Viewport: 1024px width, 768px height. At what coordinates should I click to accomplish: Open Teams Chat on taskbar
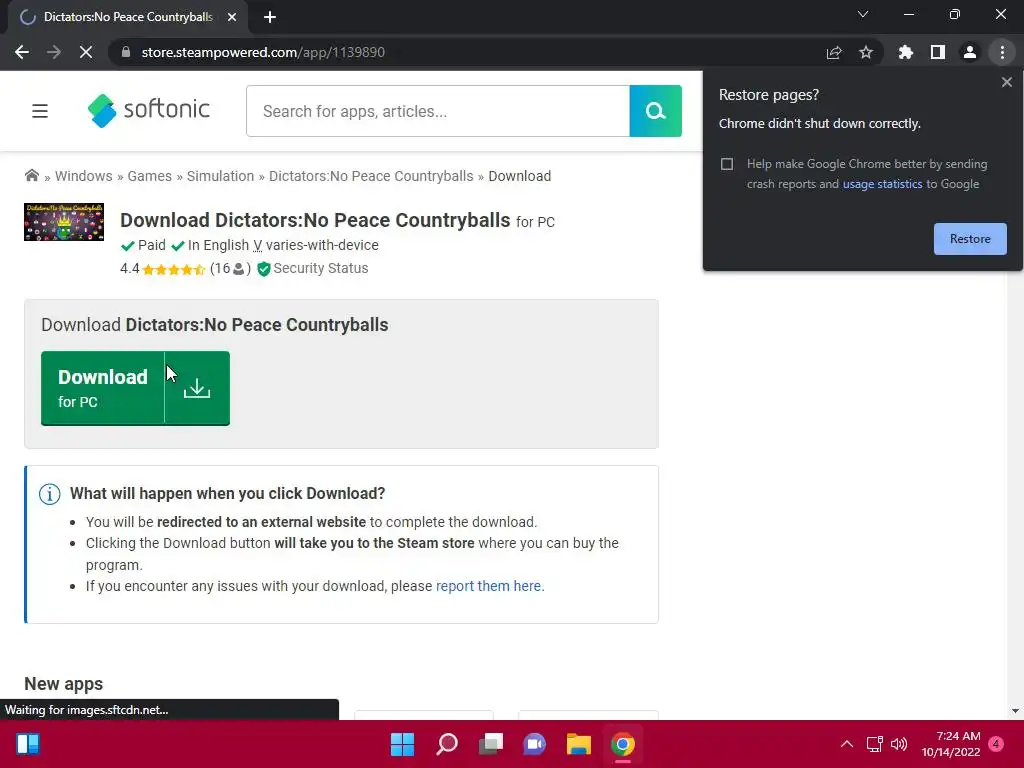535,744
